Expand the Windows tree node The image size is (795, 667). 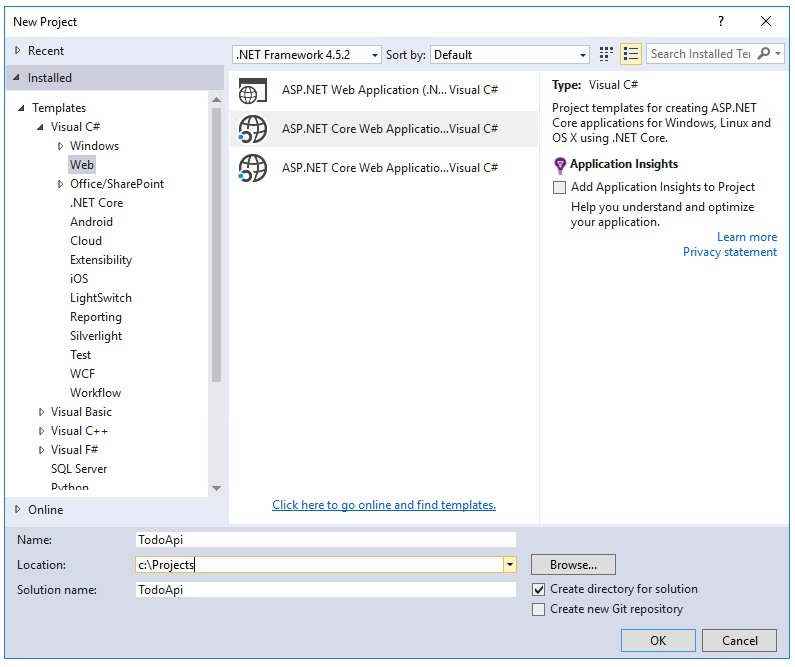tap(60, 146)
